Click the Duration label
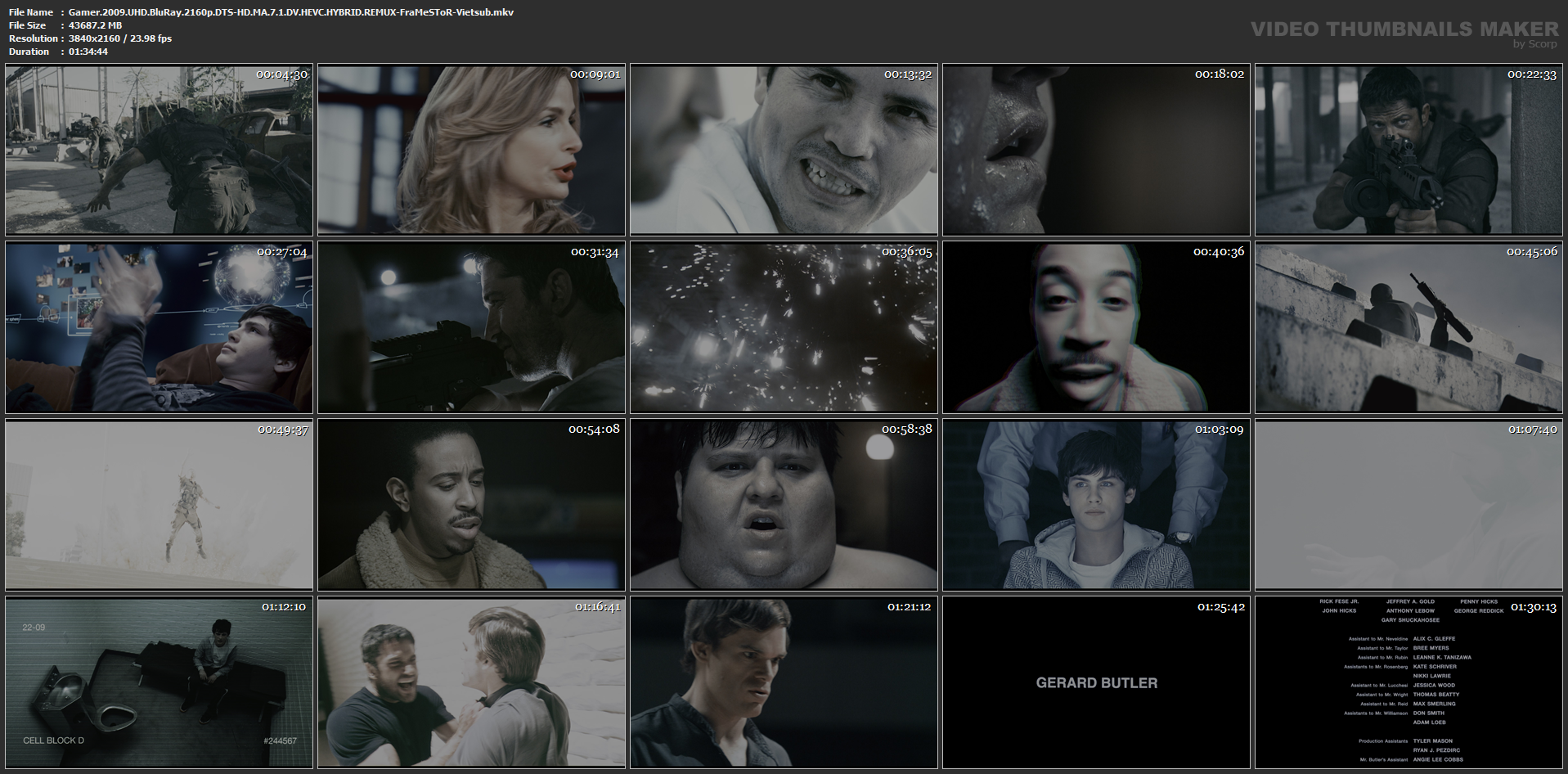 coord(29,52)
